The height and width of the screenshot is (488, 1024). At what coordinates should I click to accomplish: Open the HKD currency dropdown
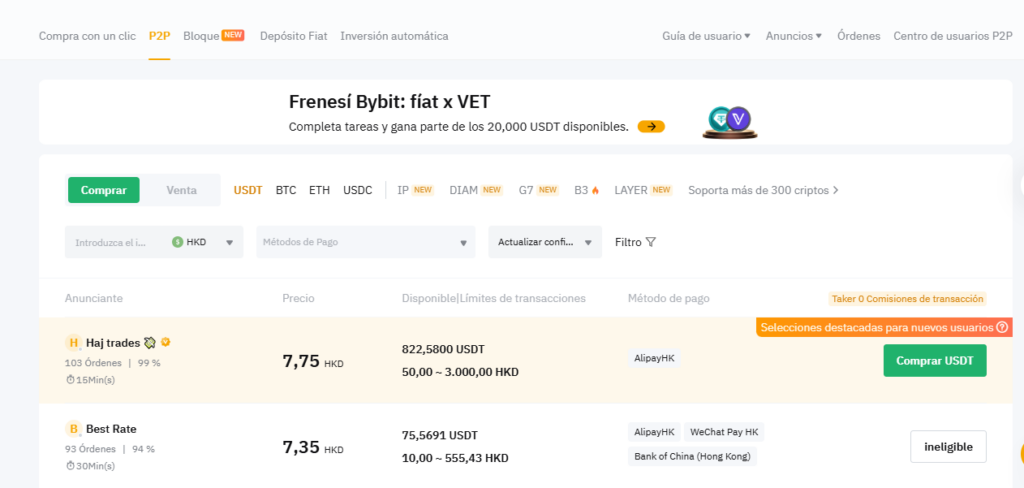pos(203,242)
